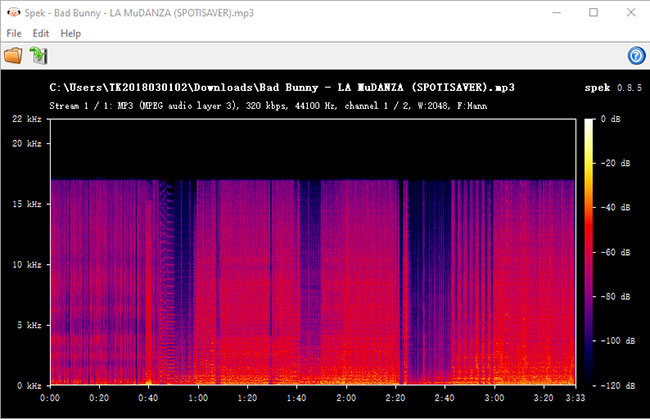The height and width of the screenshot is (419, 650).
Task: Open the File menu
Action: coord(14,34)
